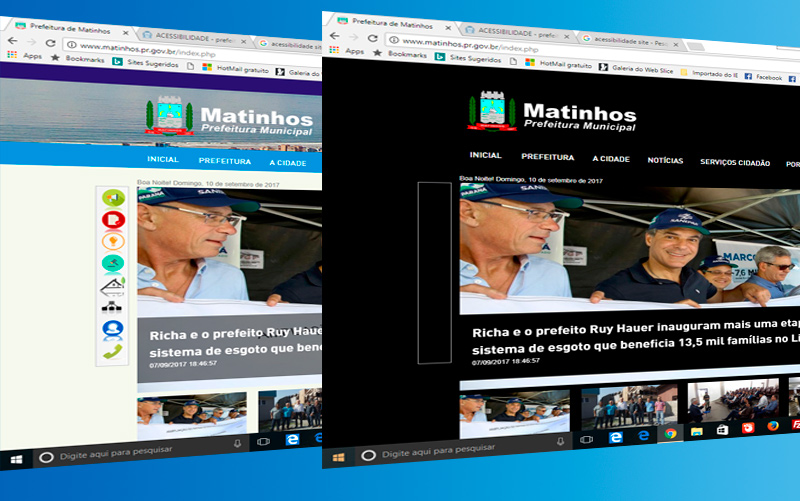Viewport: 800px width, 501px height.
Task: Select INICIAL in the left window navigation
Action: pyautogui.click(x=163, y=159)
